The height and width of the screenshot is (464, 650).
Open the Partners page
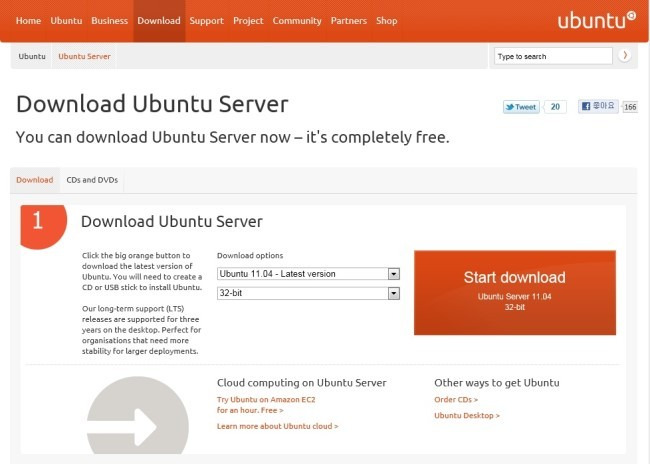(x=349, y=21)
